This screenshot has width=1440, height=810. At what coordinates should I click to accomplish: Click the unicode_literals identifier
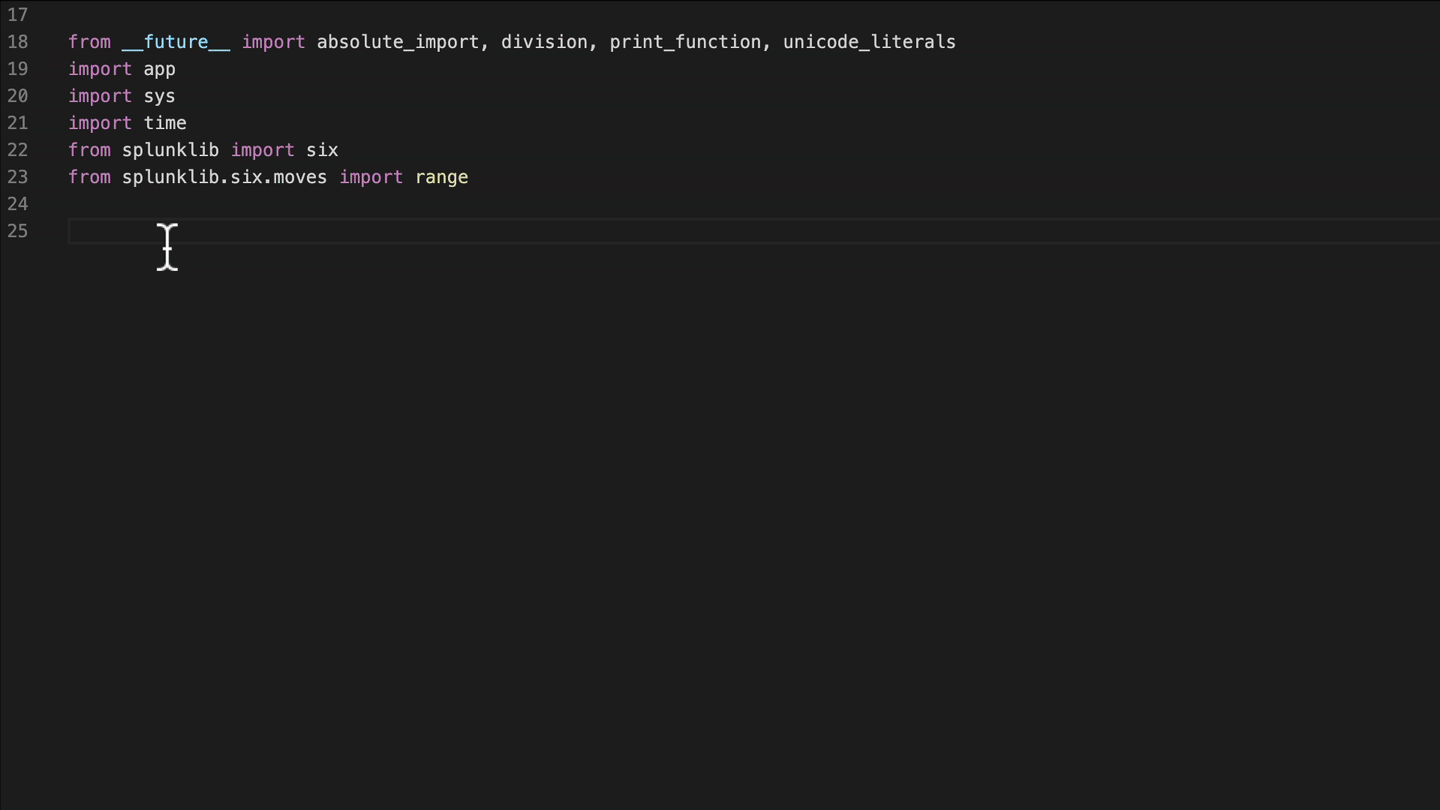(x=869, y=42)
